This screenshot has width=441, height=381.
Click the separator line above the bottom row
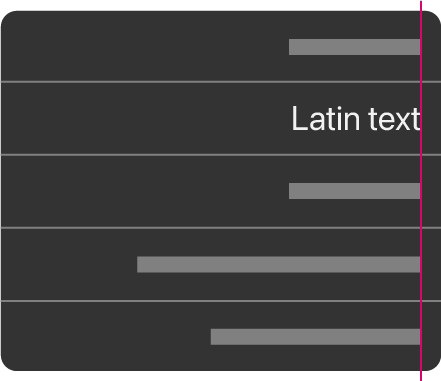click(x=220, y=301)
